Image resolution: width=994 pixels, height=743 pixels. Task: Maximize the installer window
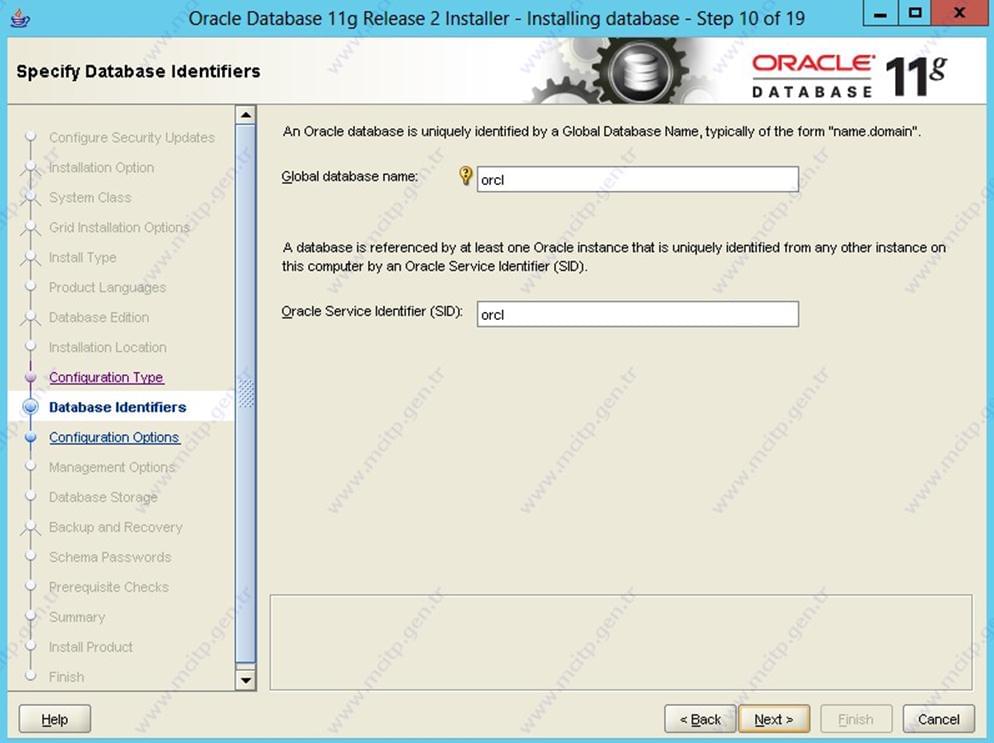[x=914, y=14]
